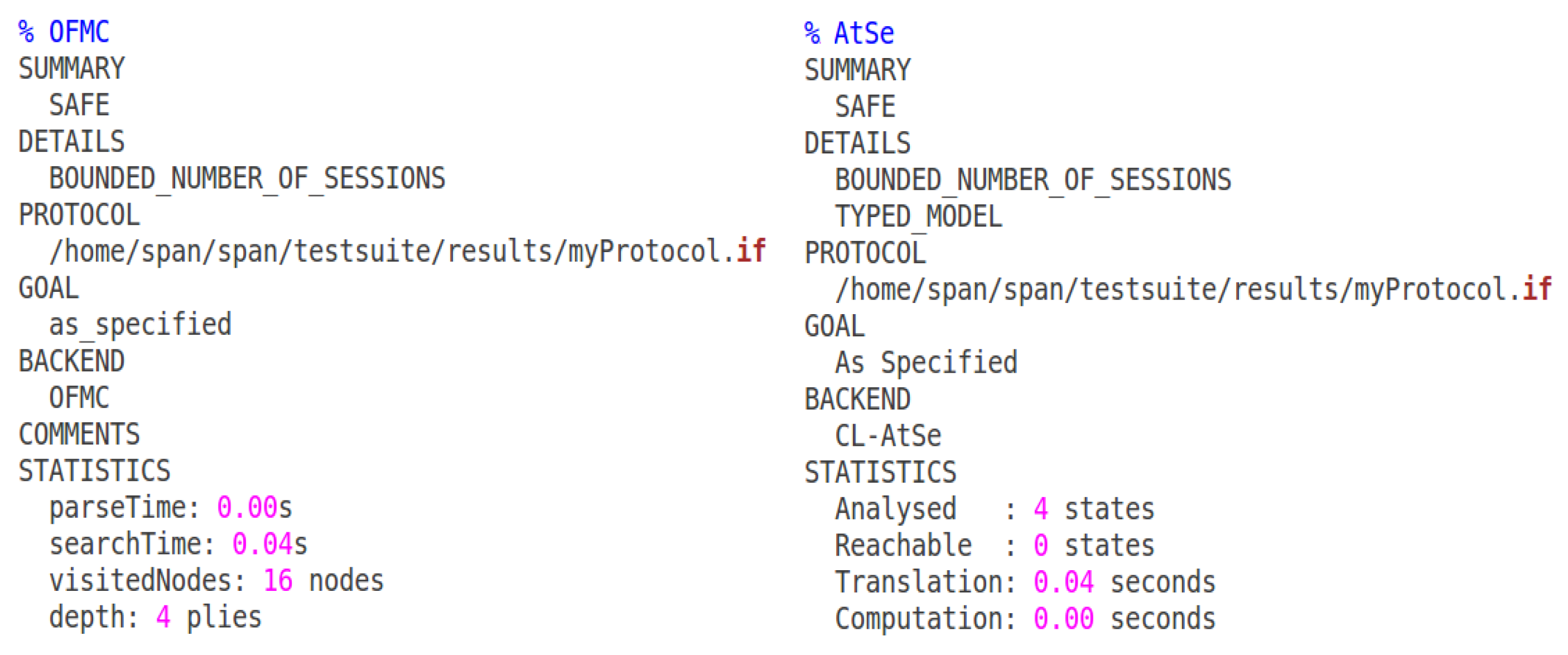The width and height of the screenshot is (1568, 655).
Task: Click the parseTime 0.00s value
Action: [254, 507]
